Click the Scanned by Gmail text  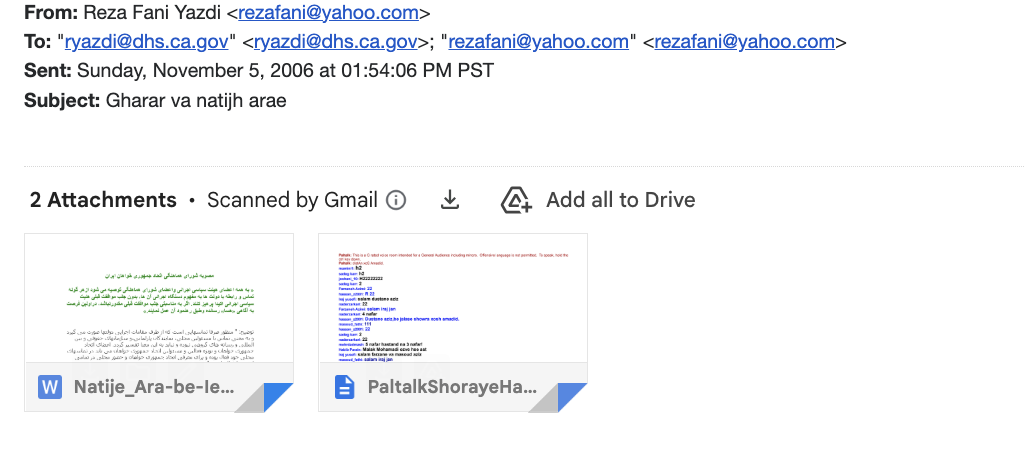(x=292, y=200)
